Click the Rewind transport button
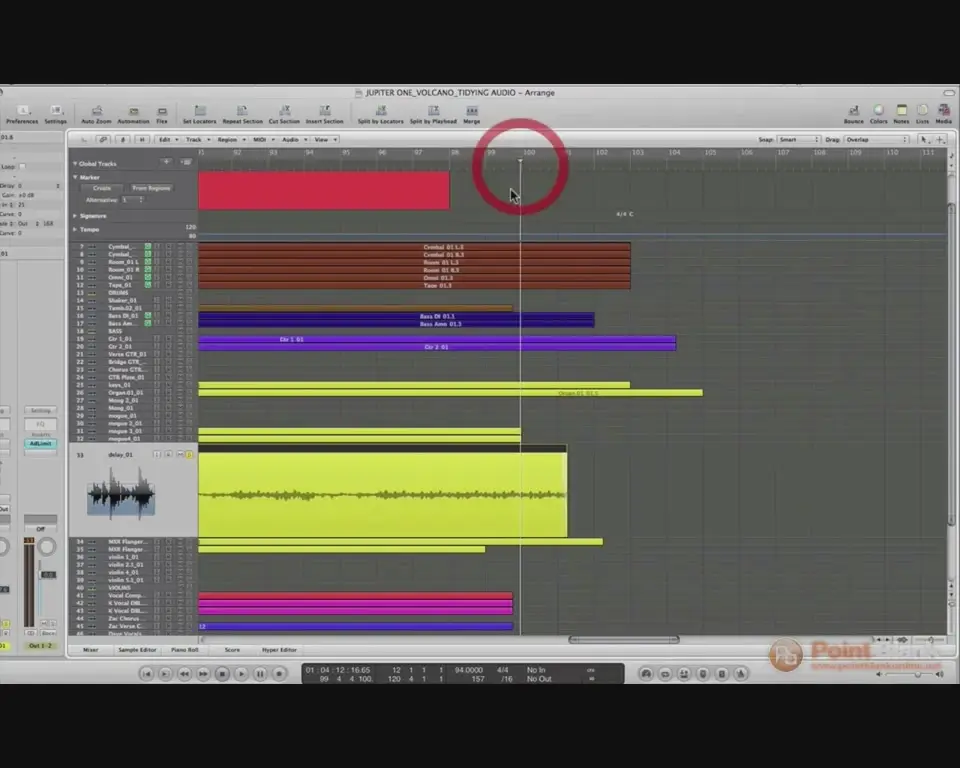Viewport: 960px width, 768px height. coord(184,674)
